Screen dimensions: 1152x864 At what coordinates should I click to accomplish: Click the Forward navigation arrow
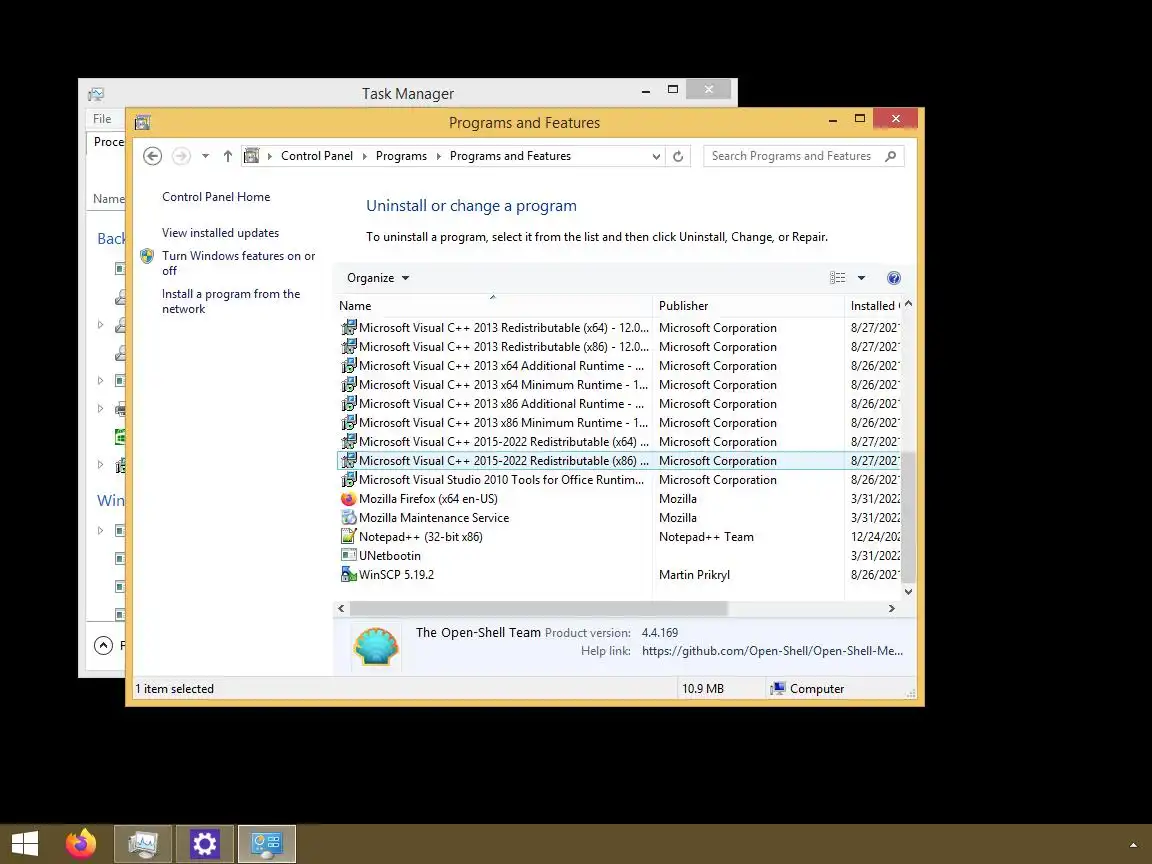click(x=181, y=156)
